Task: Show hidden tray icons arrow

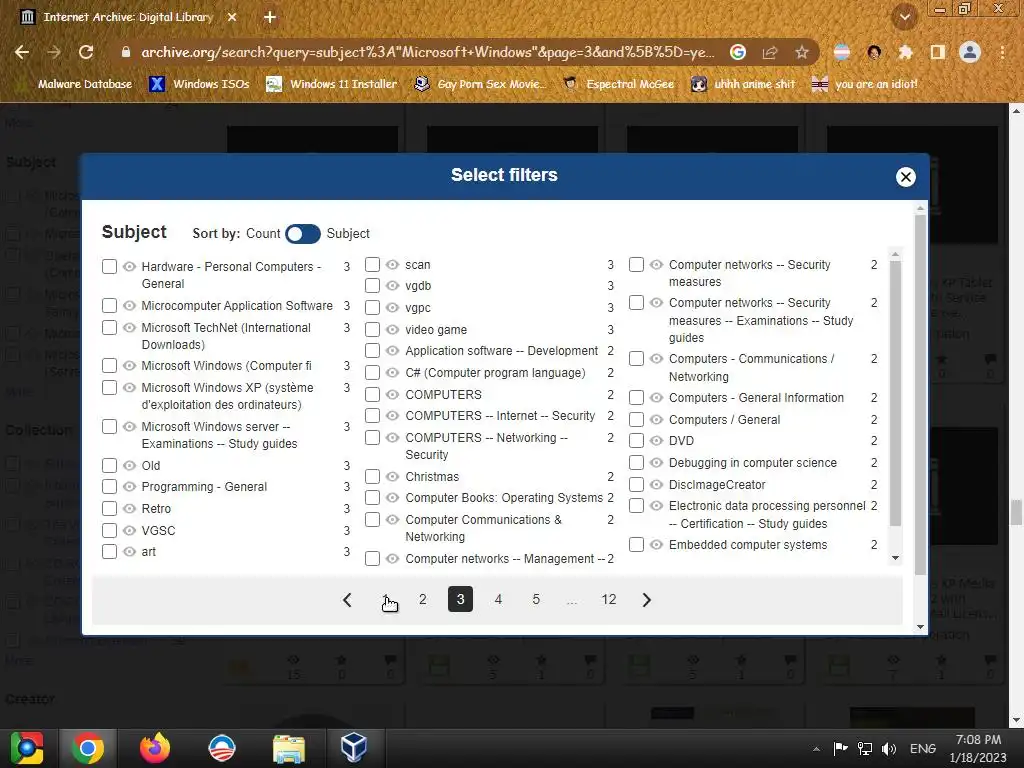Action: pos(816,749)
